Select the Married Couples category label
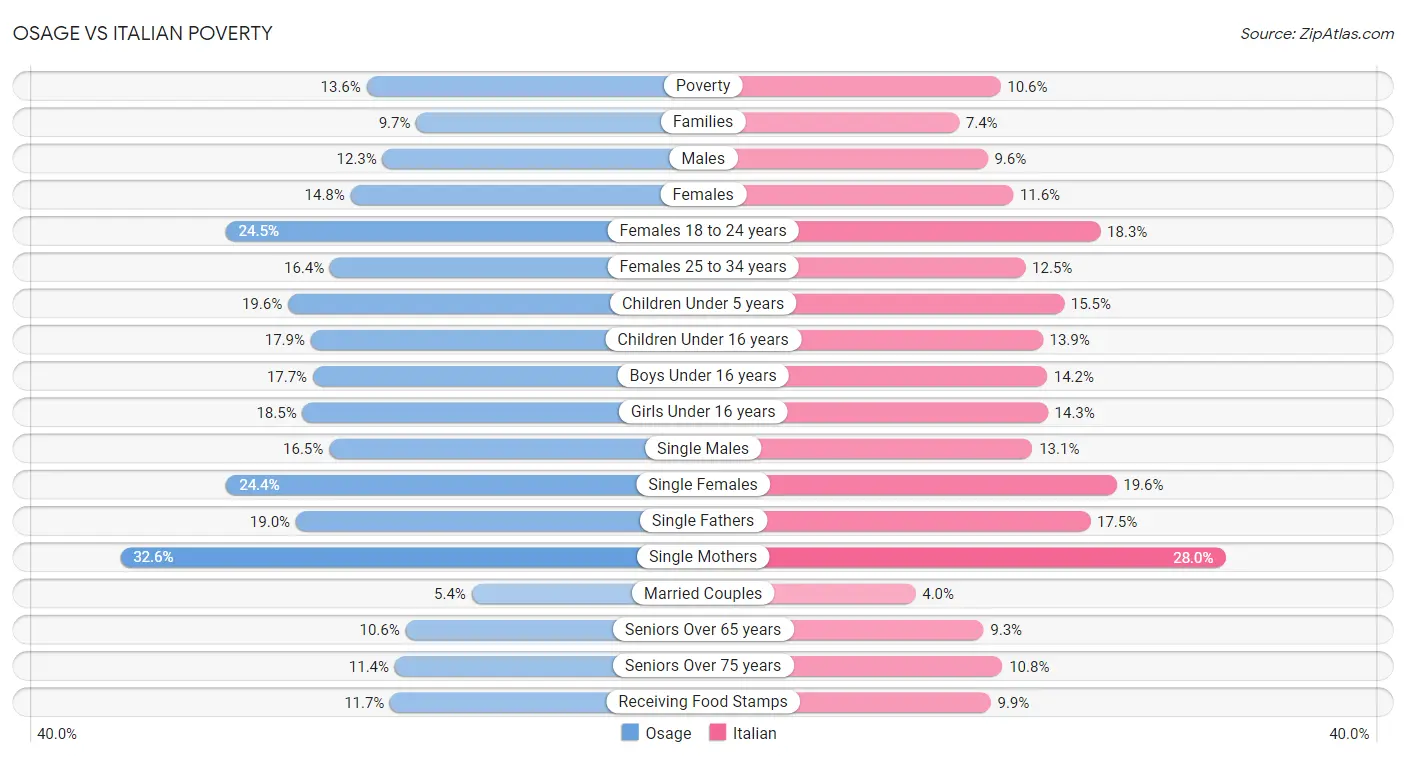Viewport: 1406px width, 758px height. pyautogui.click(x=703, y=594)
